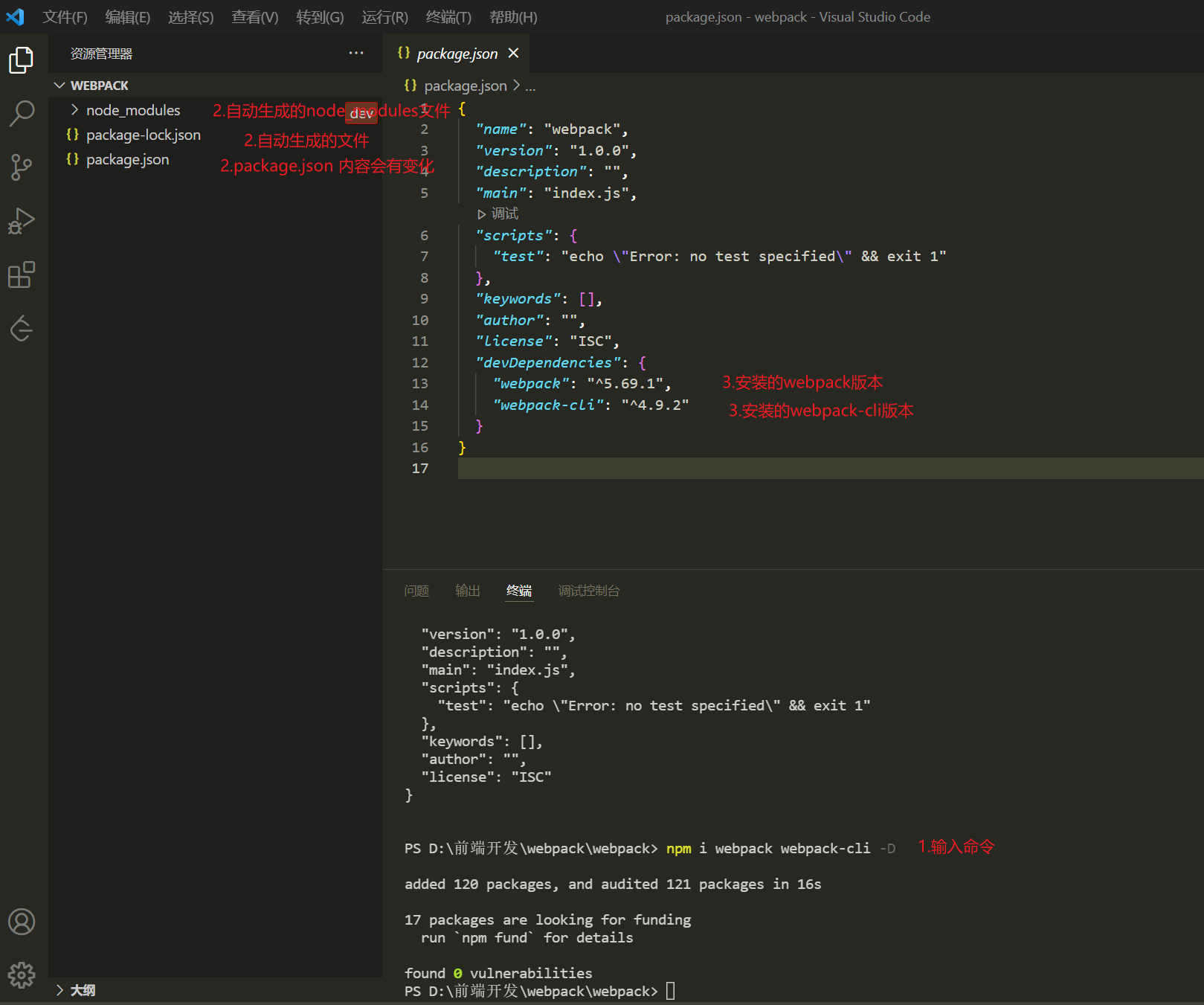Open package-lock.json in the file tree

tap(143, 135)
